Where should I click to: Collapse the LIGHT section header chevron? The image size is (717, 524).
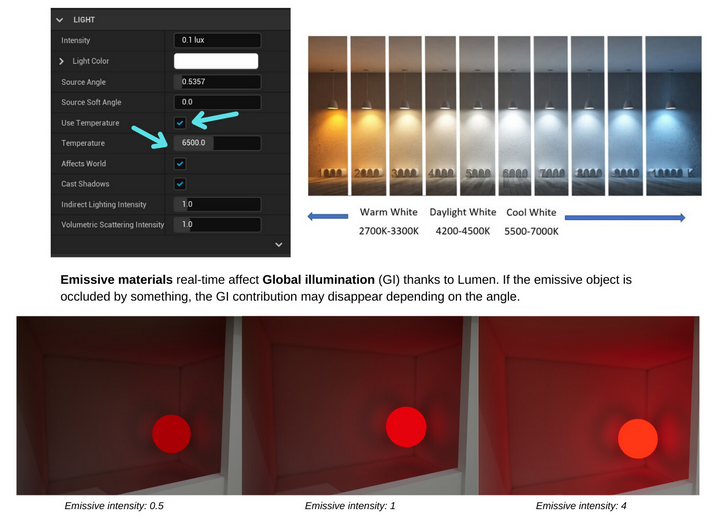pos(61,19)
